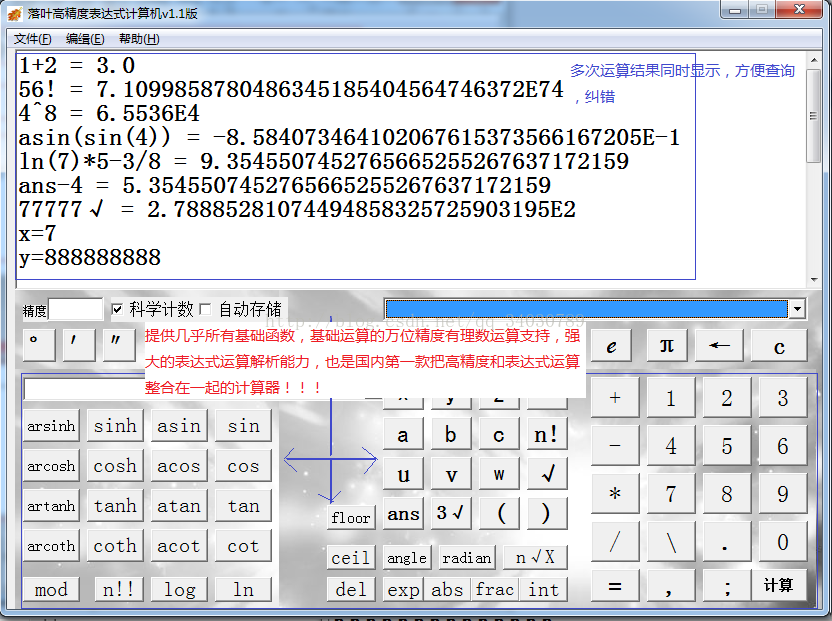Screen dimensions: 832x621
Task: Click the angle mode button
Action: (408, 557)
